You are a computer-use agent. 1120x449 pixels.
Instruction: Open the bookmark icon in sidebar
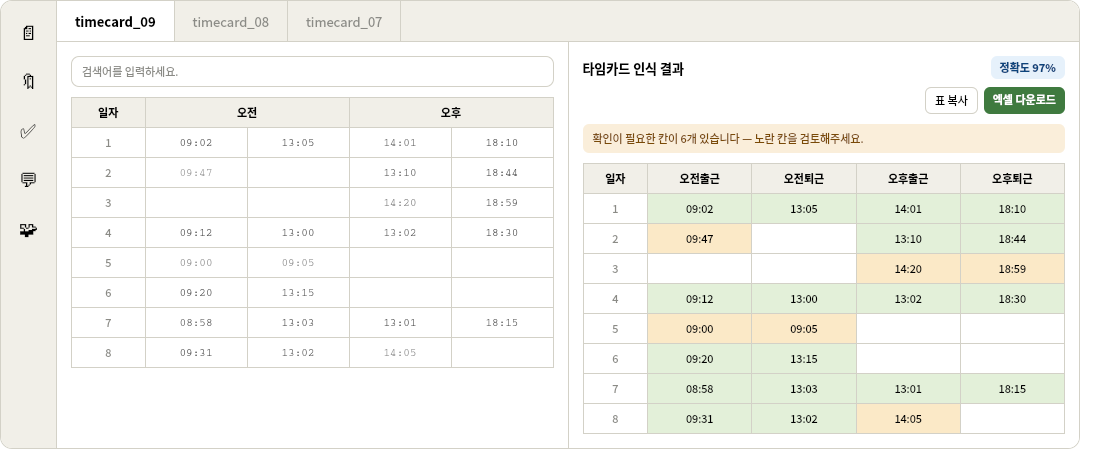point(29,81)
